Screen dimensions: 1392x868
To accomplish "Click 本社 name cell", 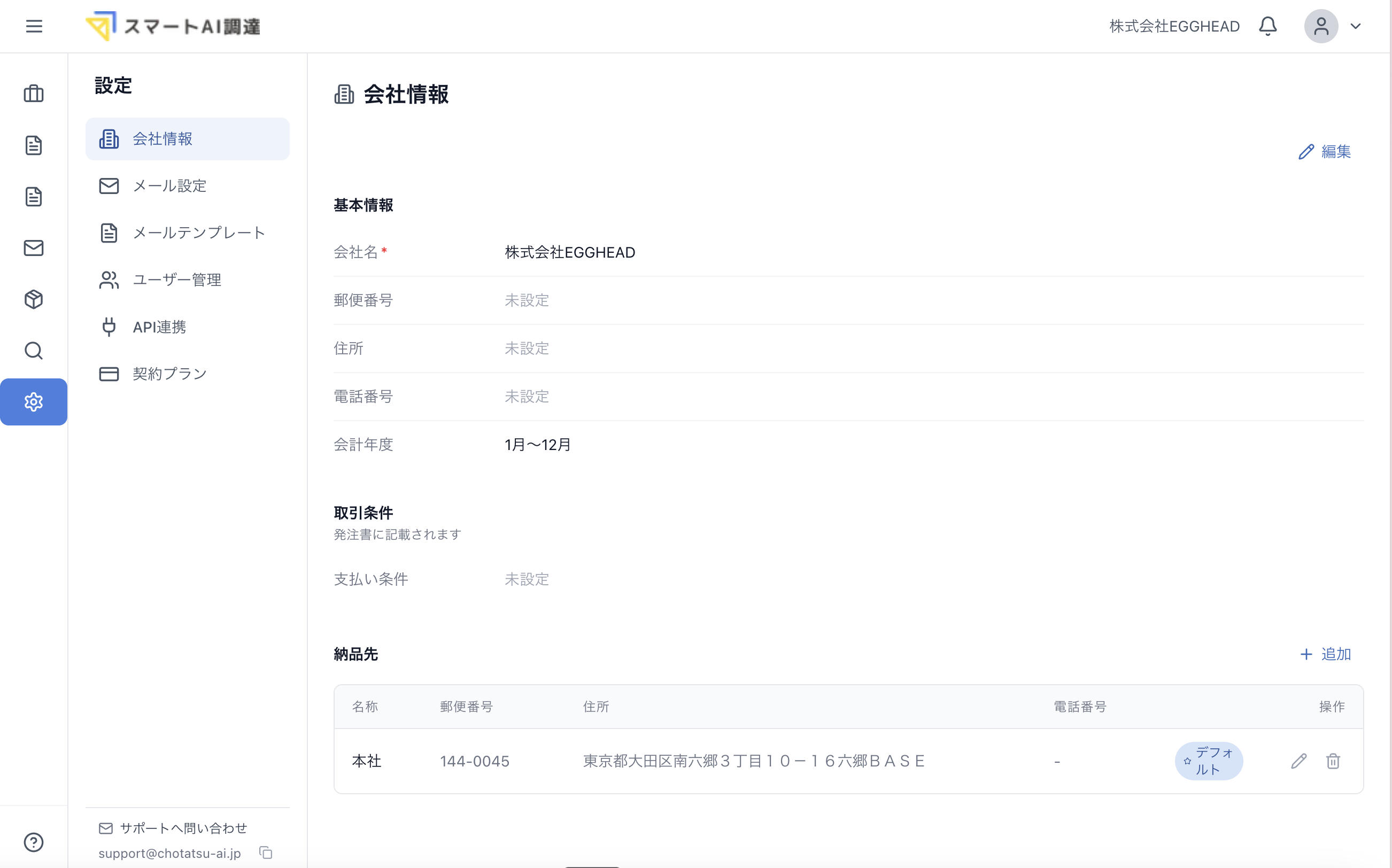I will click(x=367, y=761).
